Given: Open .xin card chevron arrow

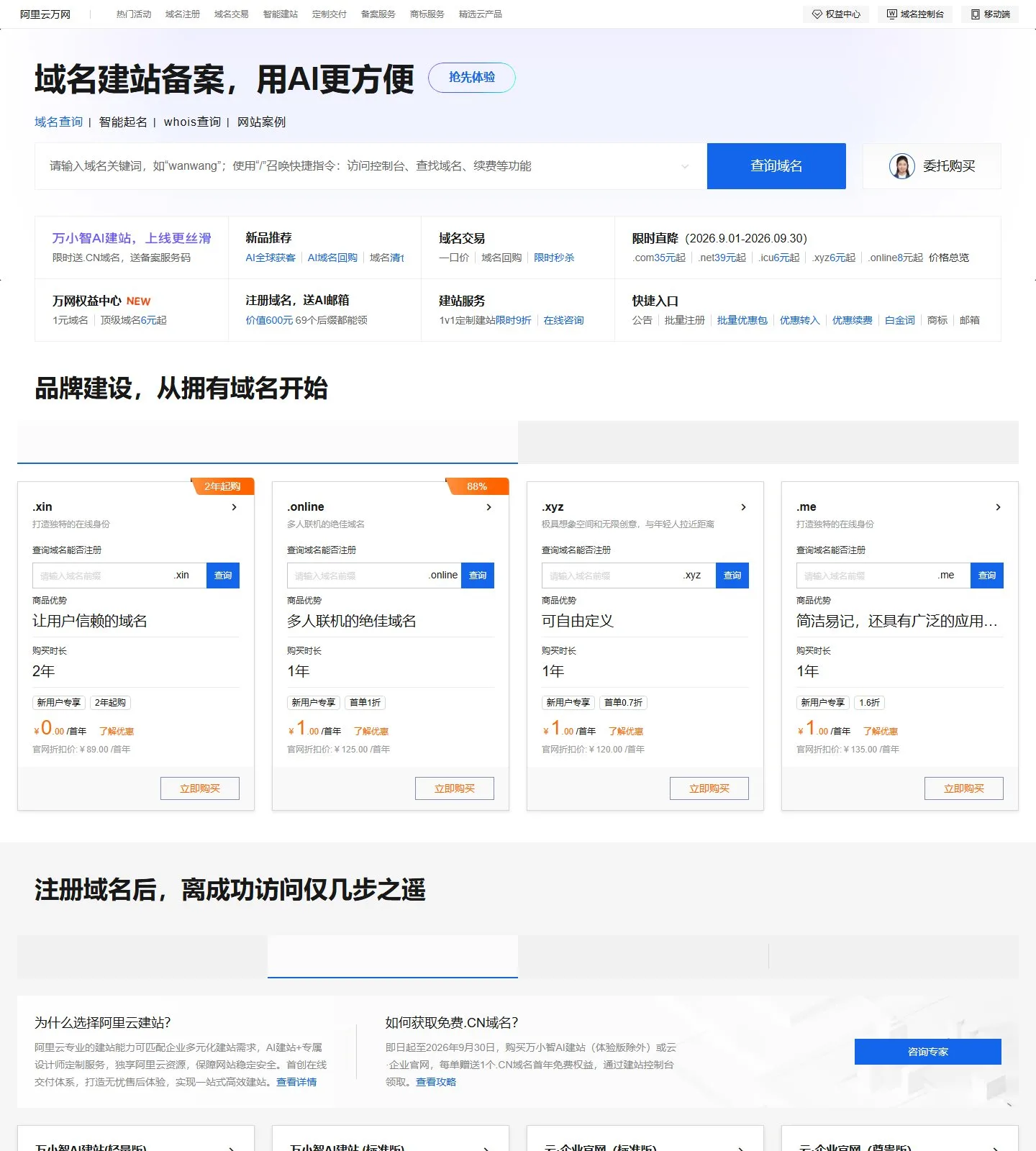Looking at the screenshot, I should (234, 507).
